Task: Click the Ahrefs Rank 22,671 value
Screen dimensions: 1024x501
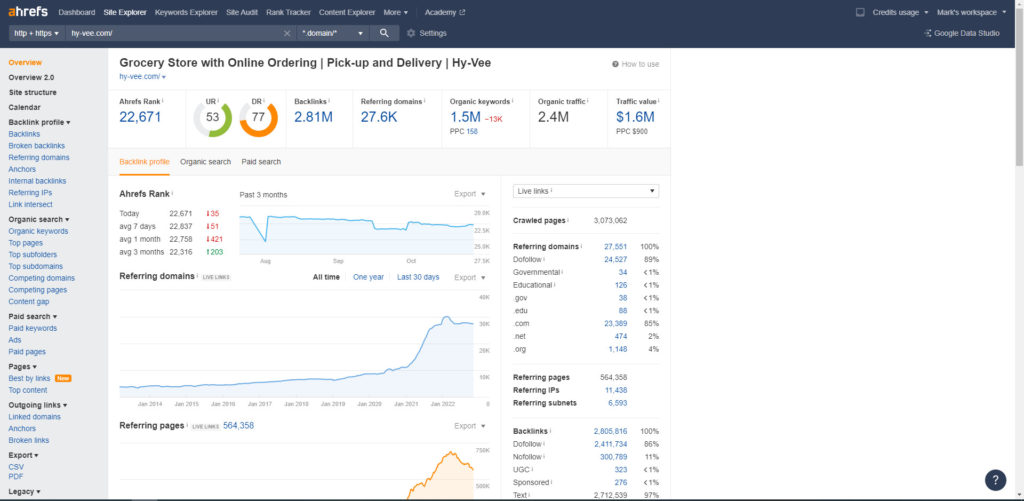Action: click(140, 117)
